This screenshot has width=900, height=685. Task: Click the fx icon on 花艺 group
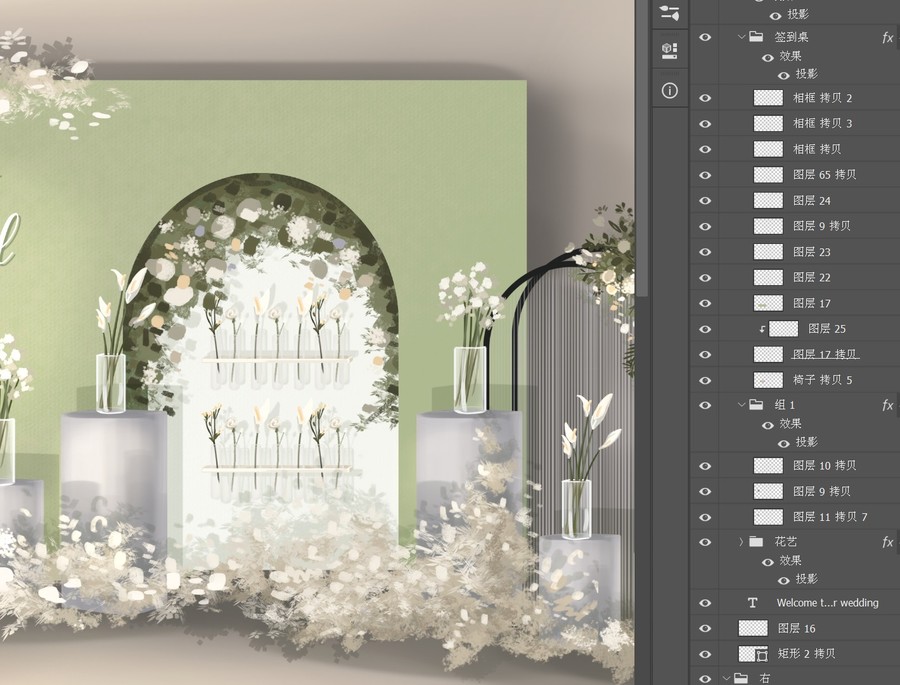coord(887,542)
